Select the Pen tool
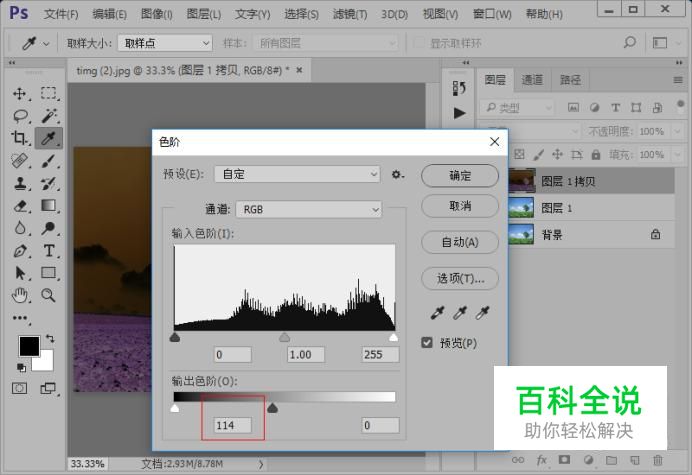The image size is (692, 475). [x=19, y=251]
